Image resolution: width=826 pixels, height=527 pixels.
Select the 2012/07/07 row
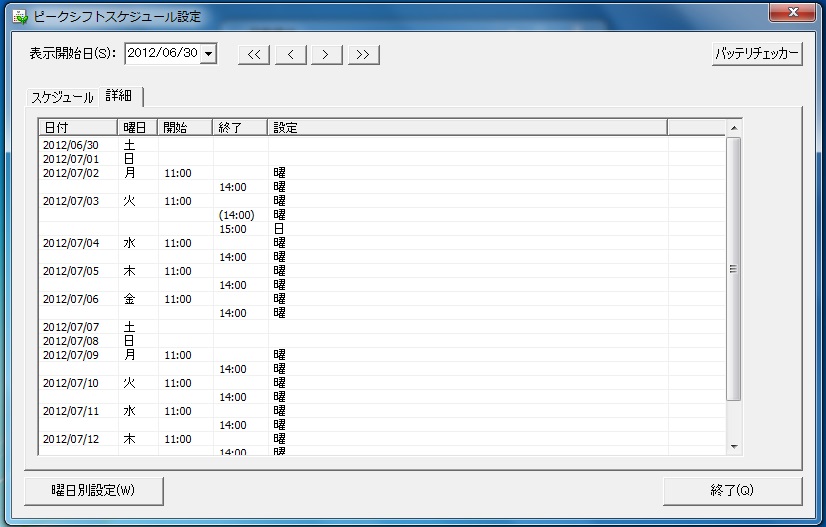[x=382, y=327]
